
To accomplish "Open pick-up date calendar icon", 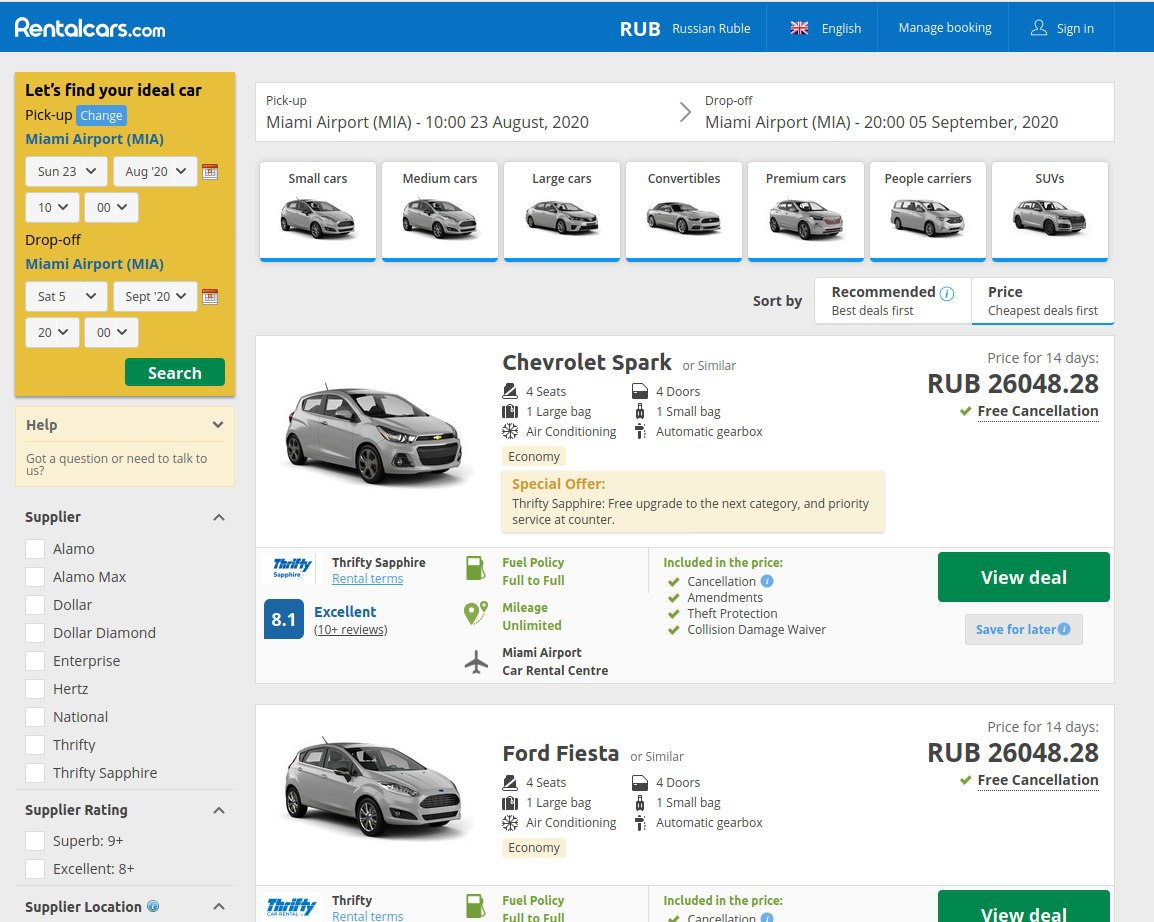I will pos(210,171).
